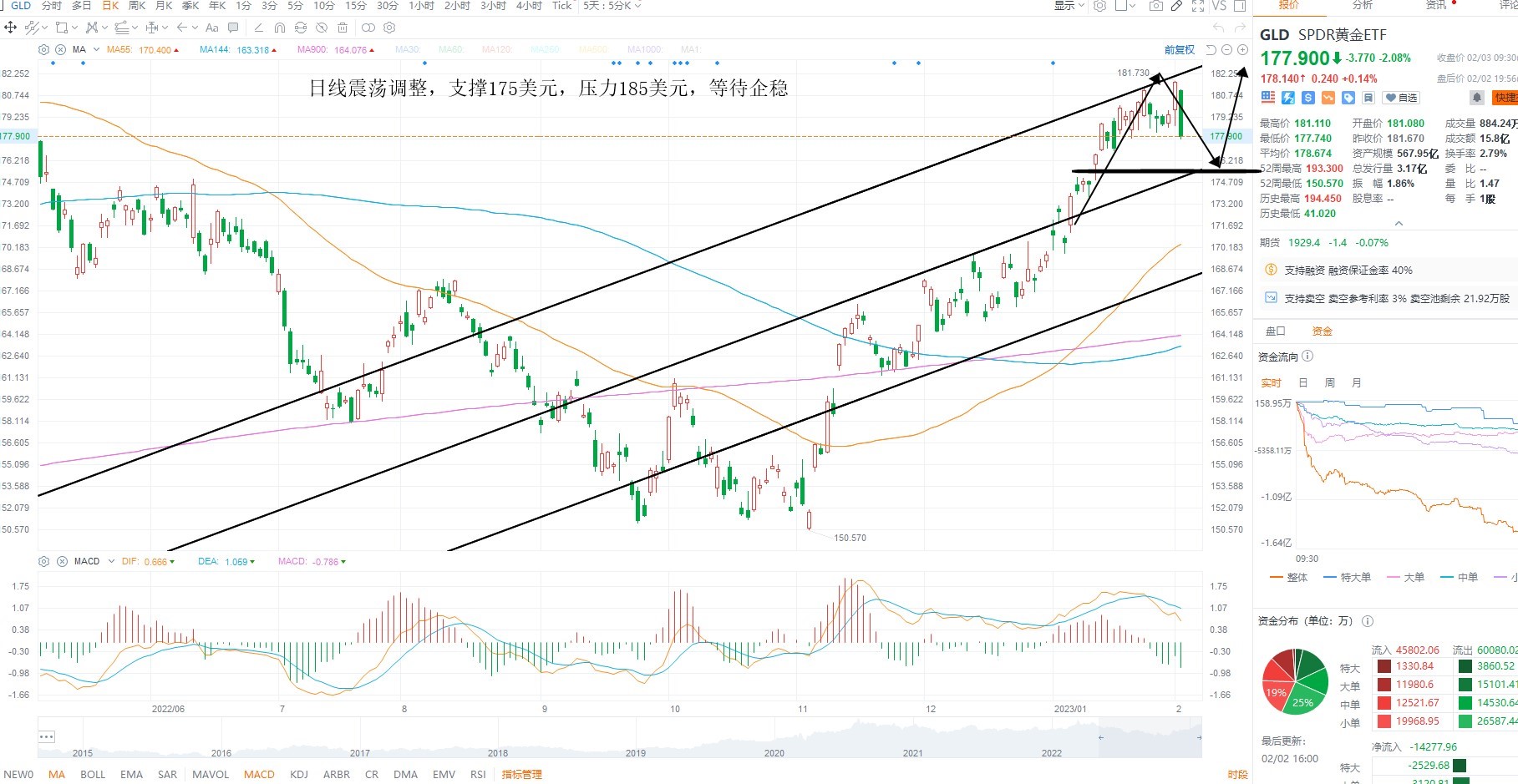Image resolution: width=1518 pixels, height=784 pixels.
Task: Open MA indicator settings gear
Action: tap(44, 50)
